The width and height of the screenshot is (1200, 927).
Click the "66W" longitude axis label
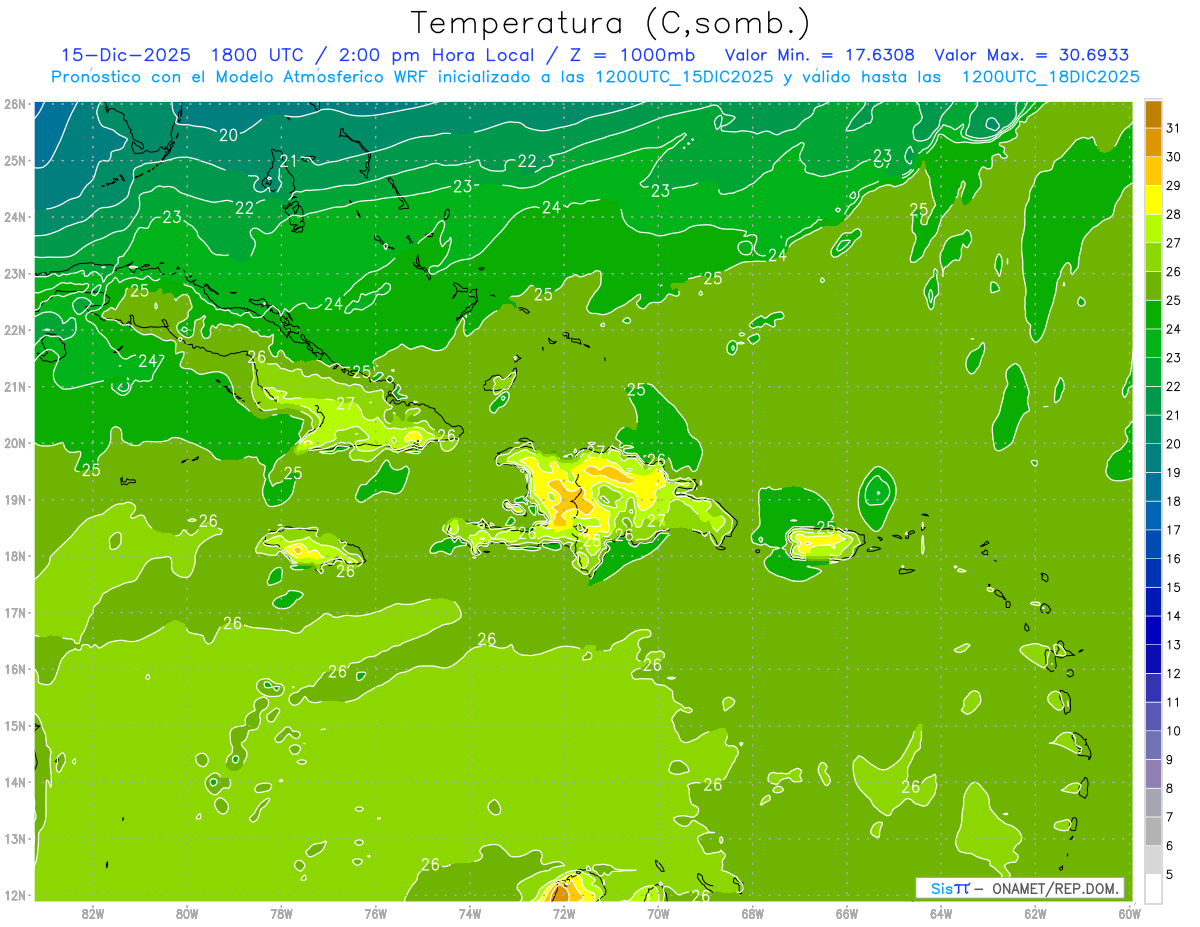[847, 913]
